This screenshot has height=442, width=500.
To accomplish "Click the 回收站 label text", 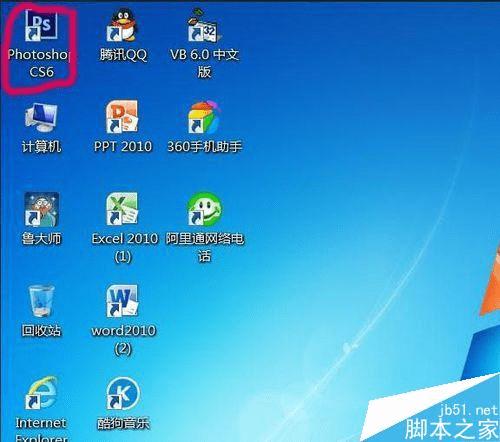I will click(41, 330).
